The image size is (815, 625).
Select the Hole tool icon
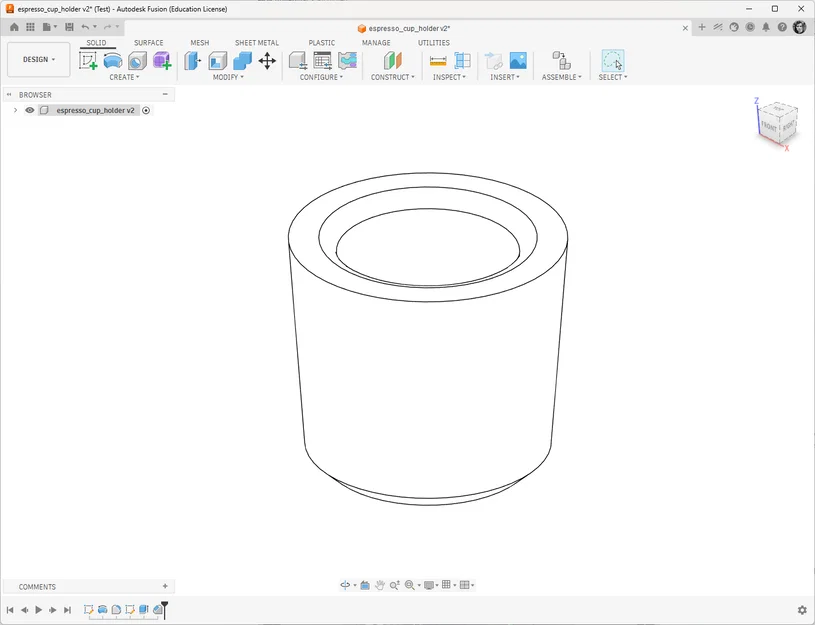(x=137, y=61)
